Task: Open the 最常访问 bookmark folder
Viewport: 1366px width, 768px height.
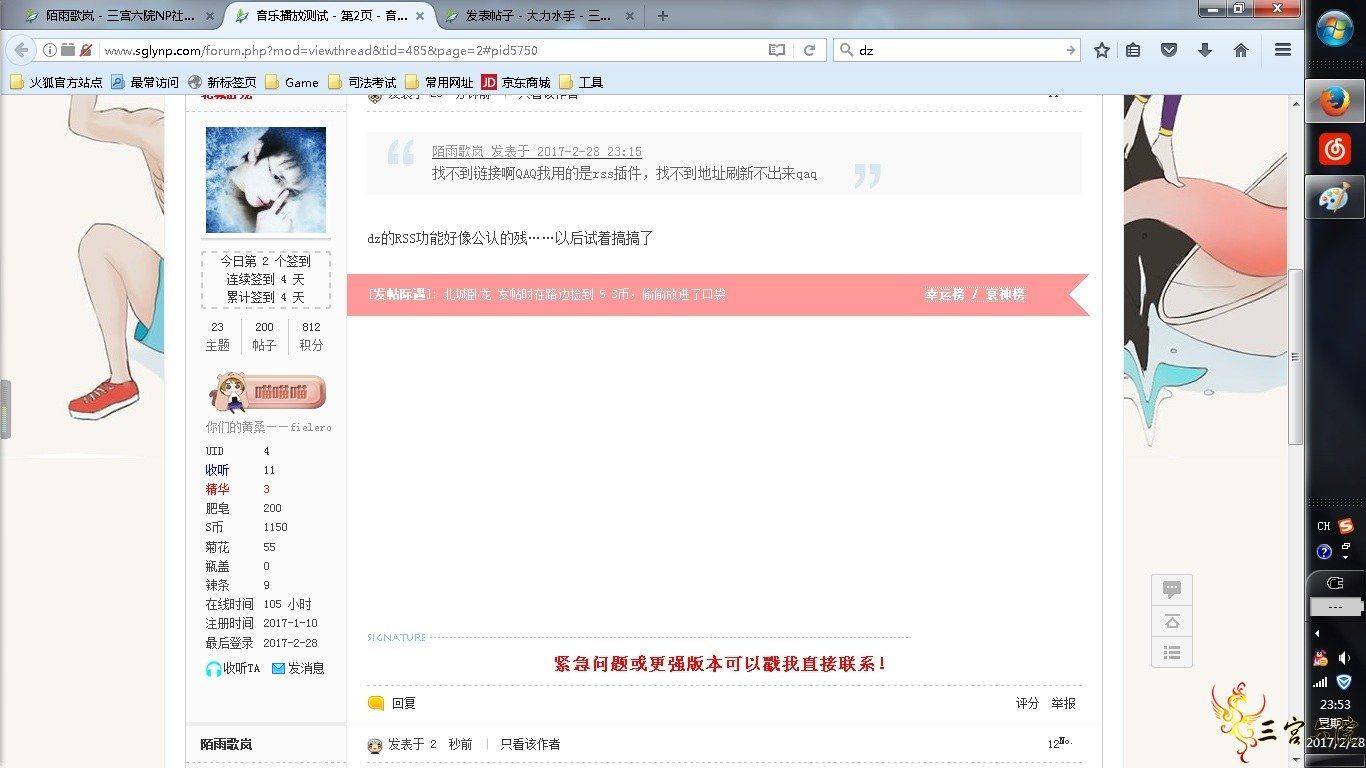Action: (145, 82)
